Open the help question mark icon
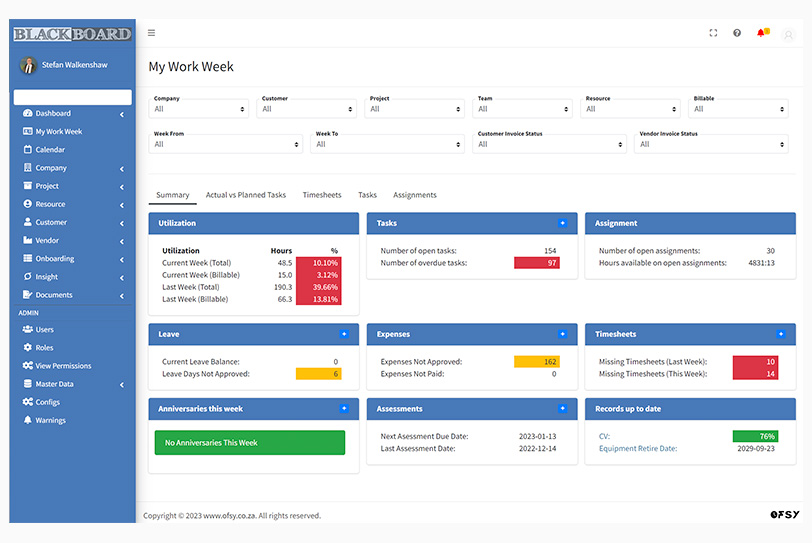The image size is (812, 543). 737,33
